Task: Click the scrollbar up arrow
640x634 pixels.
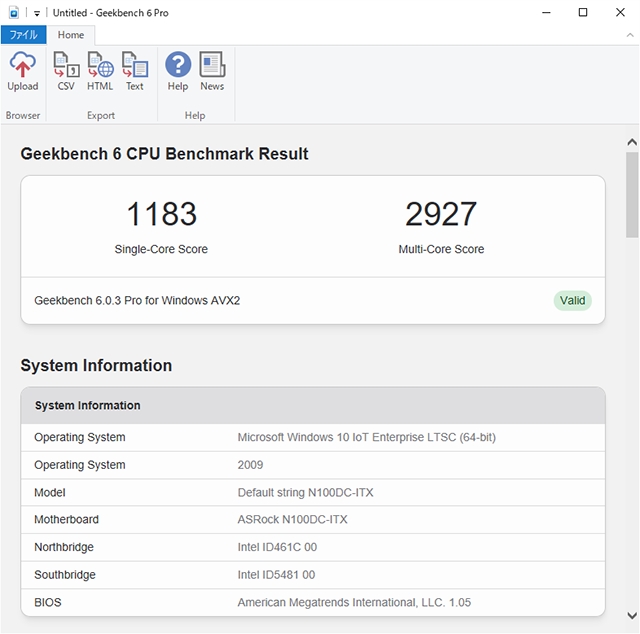Action: tap(632, 142)
